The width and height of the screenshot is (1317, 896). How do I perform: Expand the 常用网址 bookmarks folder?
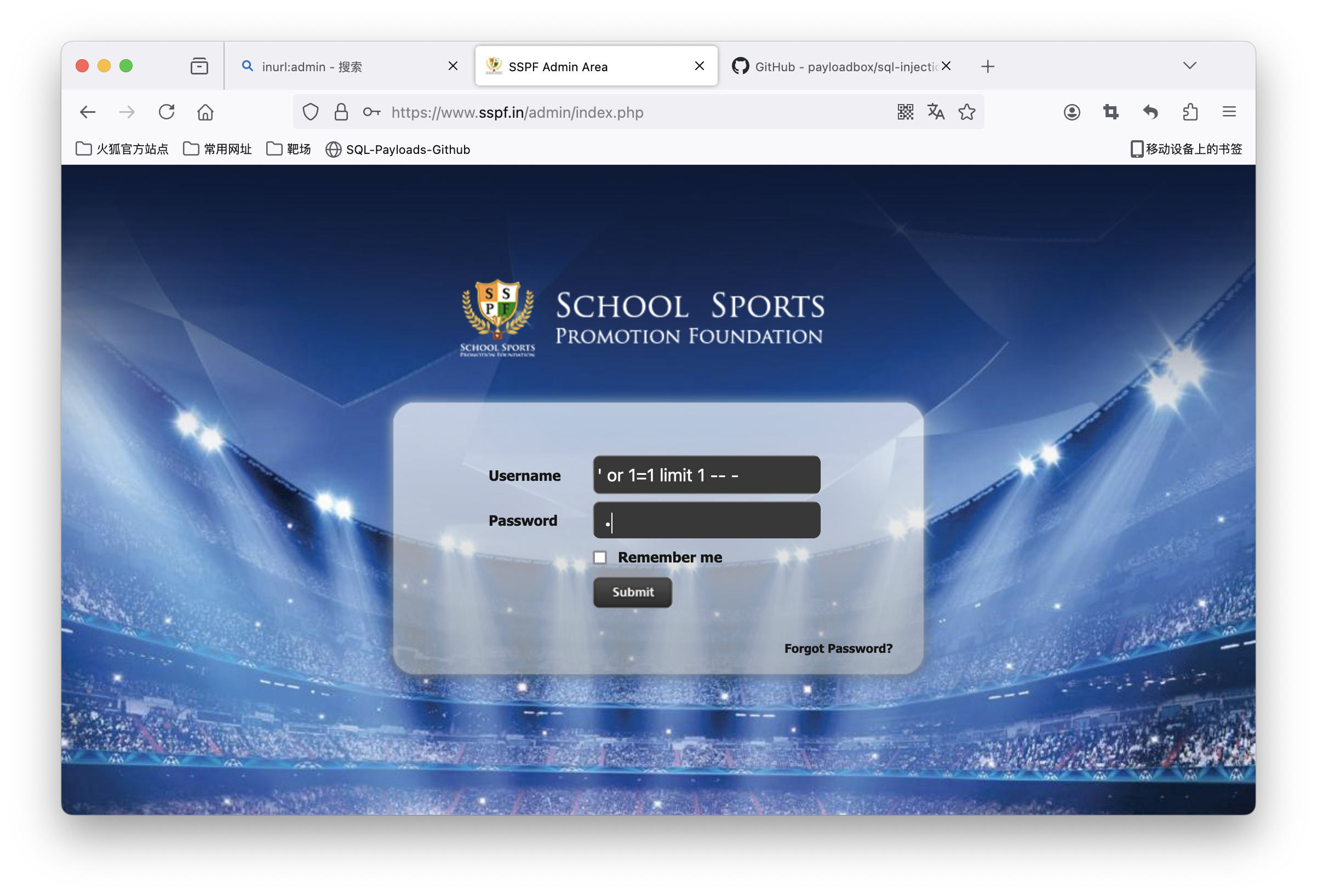pos(217,149)
